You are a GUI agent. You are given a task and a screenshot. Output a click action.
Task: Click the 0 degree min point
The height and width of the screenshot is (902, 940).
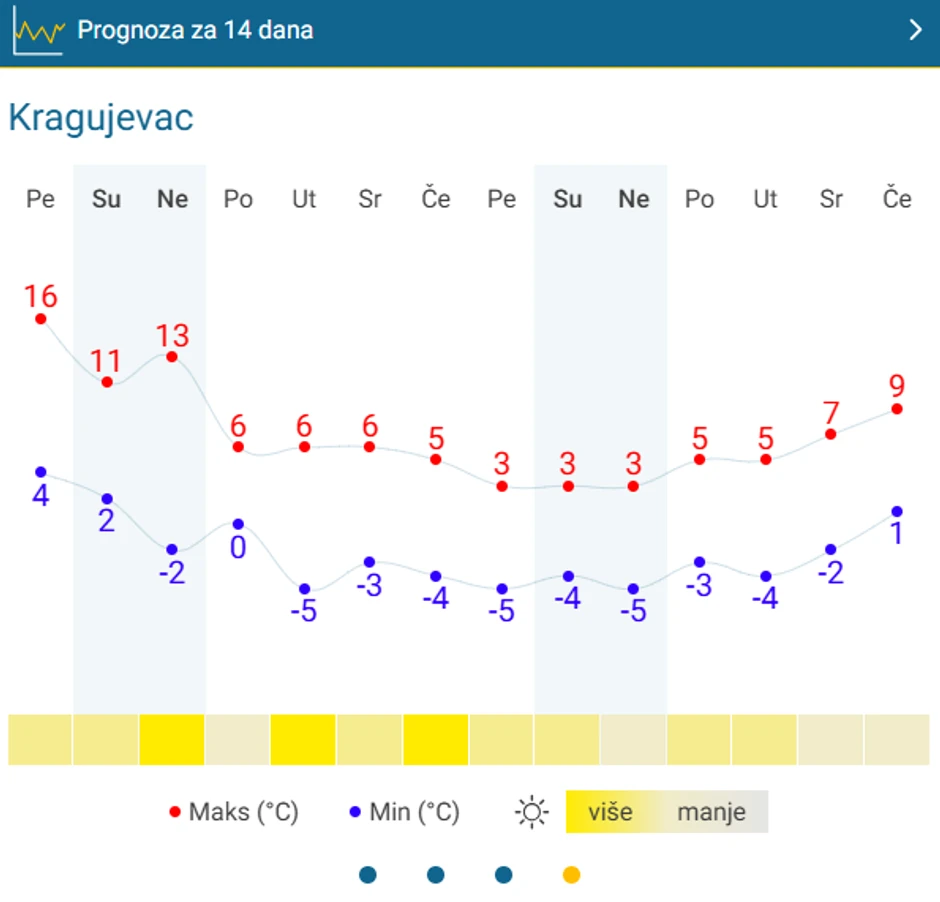238,524
